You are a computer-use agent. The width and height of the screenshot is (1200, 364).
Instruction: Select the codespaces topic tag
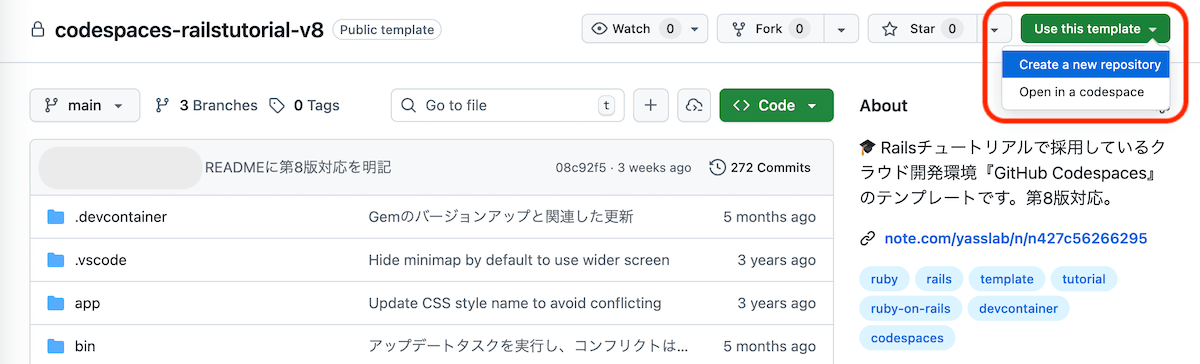coord(907,337)
